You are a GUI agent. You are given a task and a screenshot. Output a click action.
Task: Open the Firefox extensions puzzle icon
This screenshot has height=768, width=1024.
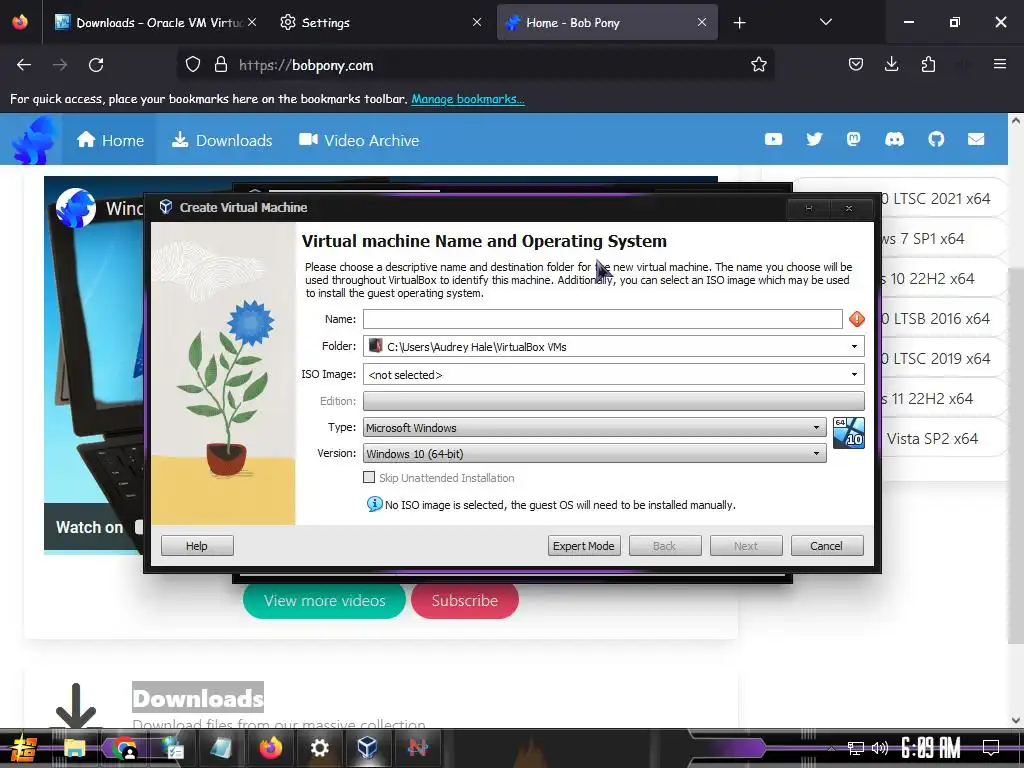pyautogui.click(x=928, y=64)
